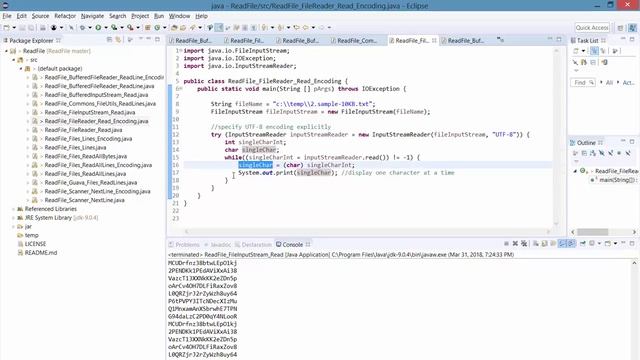Click Collapse All icon in Package Explorer
The width and height of the screenshot is (640, 360).
coord(109,40)
